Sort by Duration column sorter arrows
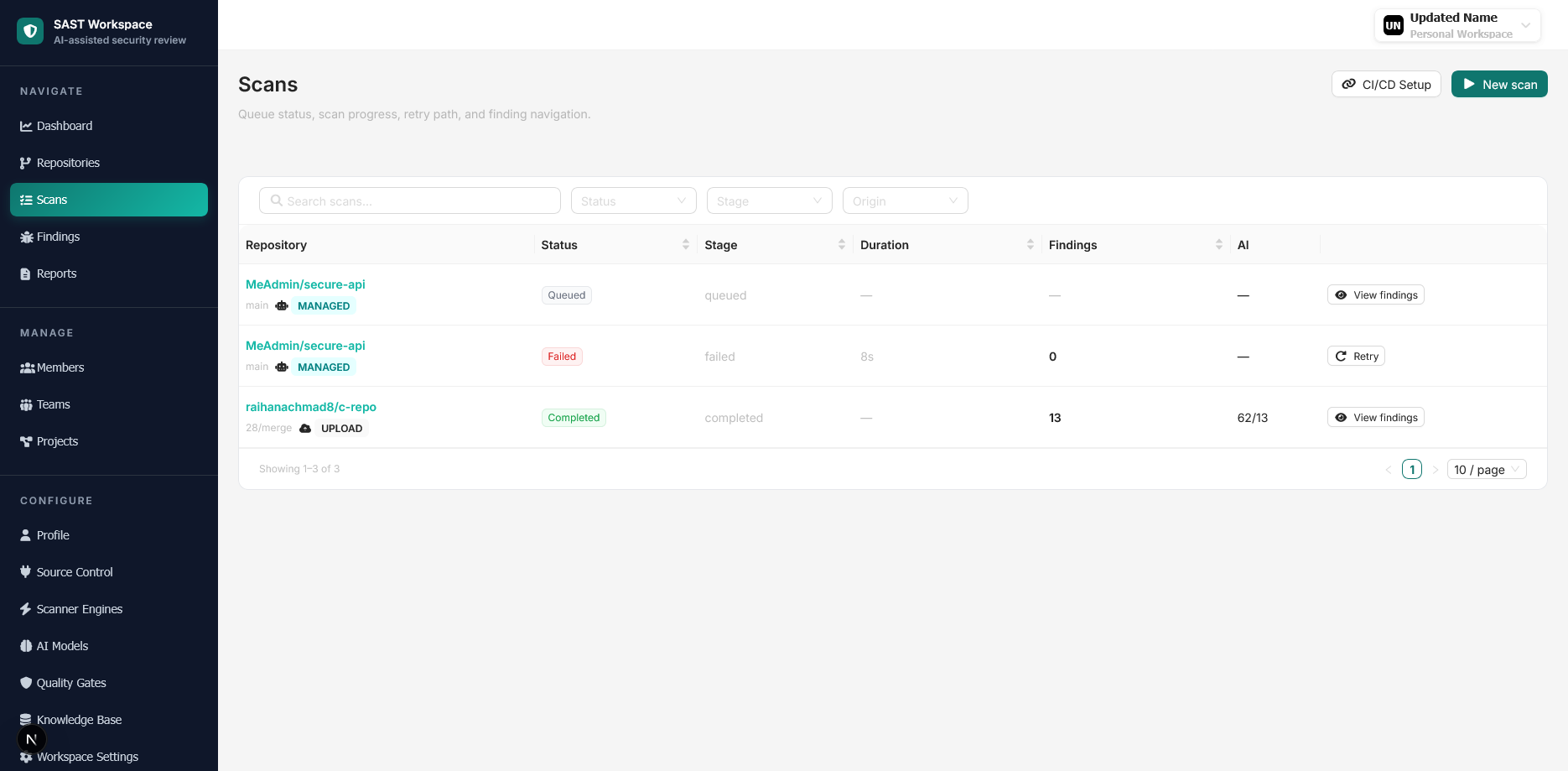 (1031, 244)
